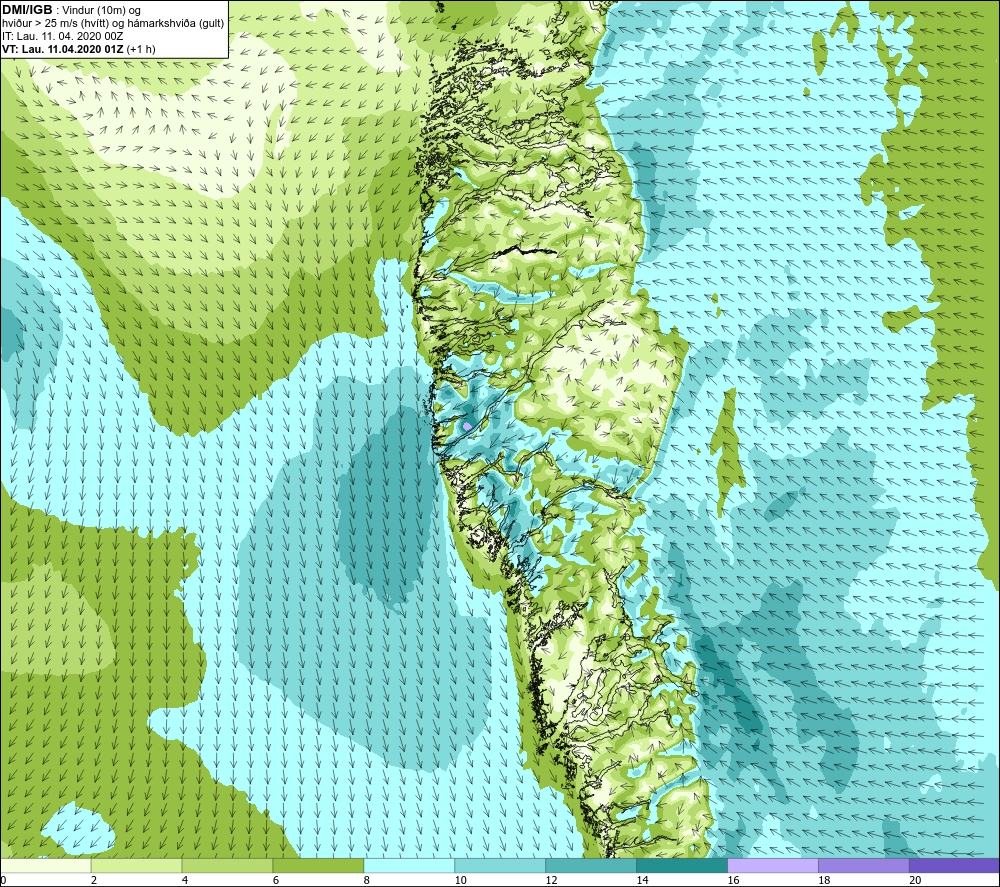Click the 18–20 m/s purple legend swatch
Image resolution: width=1000 pixels, height=887 pixels.
(x=864, y=865)
